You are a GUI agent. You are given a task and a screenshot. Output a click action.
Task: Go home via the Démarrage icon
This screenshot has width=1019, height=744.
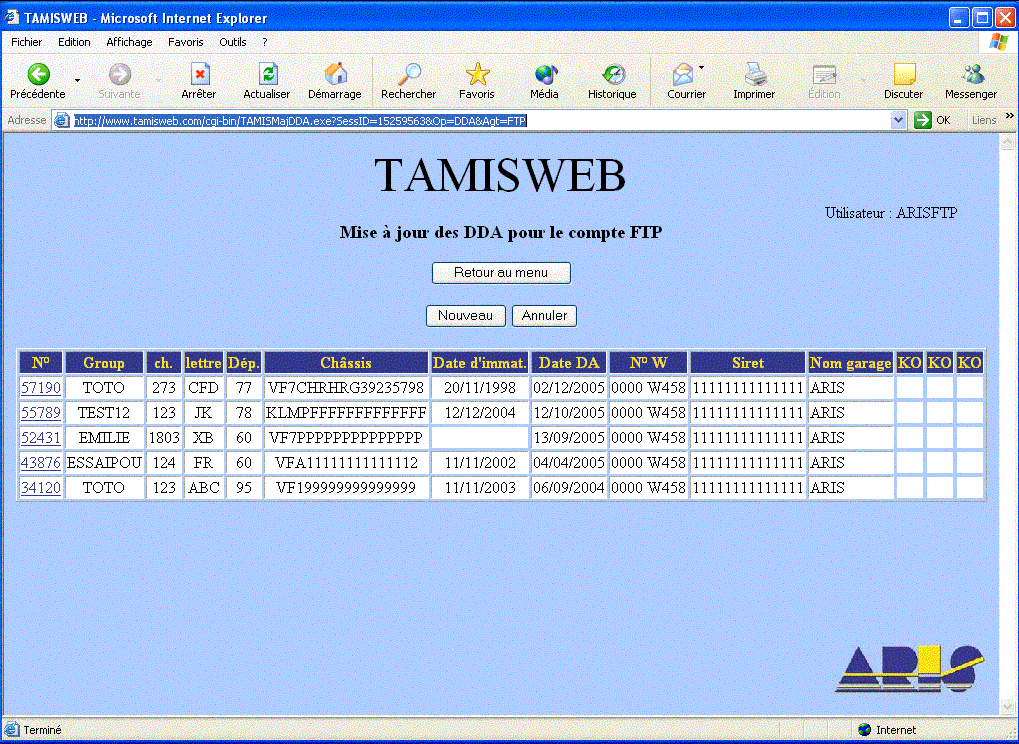coord(335,74)
